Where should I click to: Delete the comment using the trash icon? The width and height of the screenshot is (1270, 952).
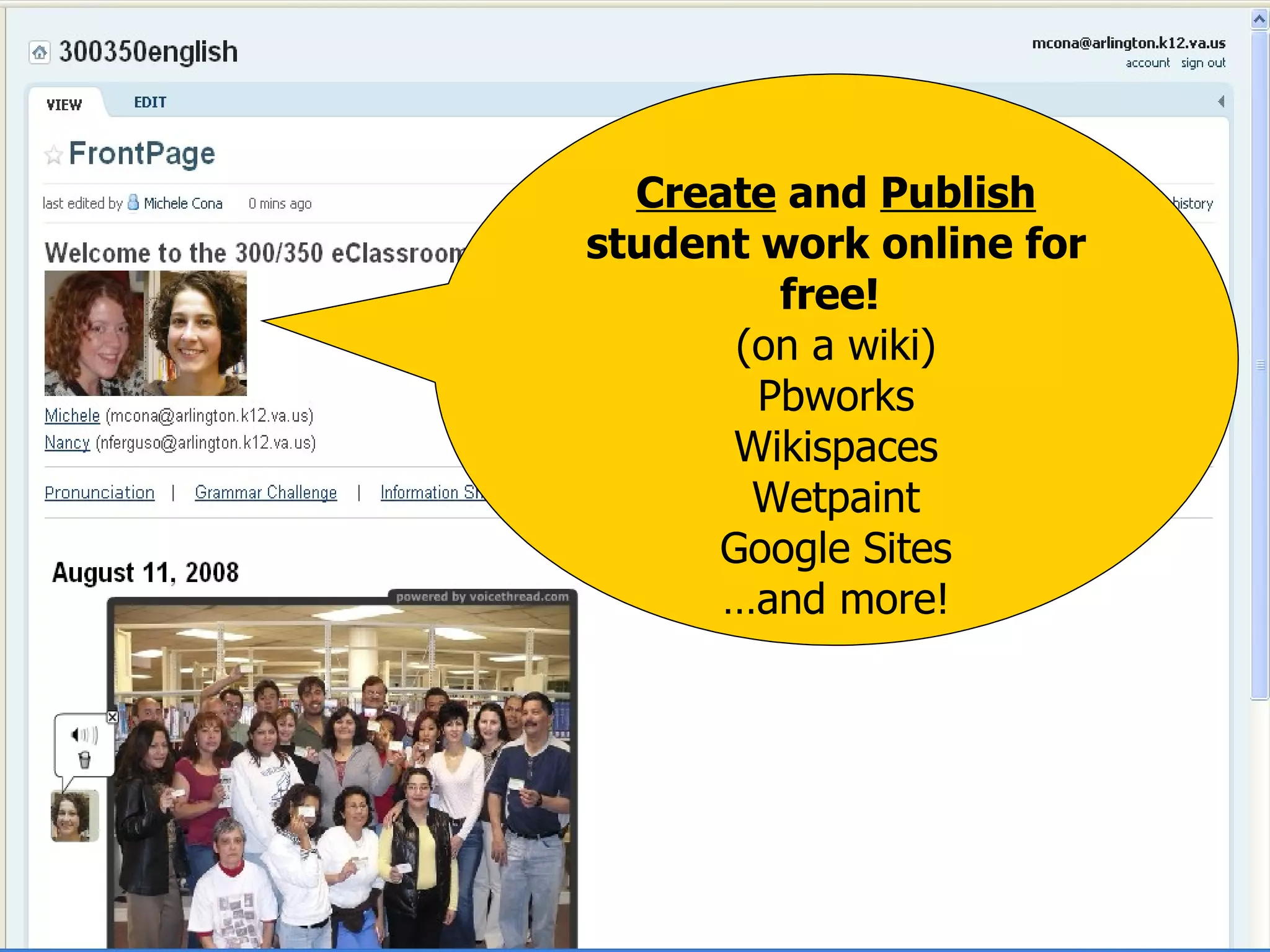[85, 759]
